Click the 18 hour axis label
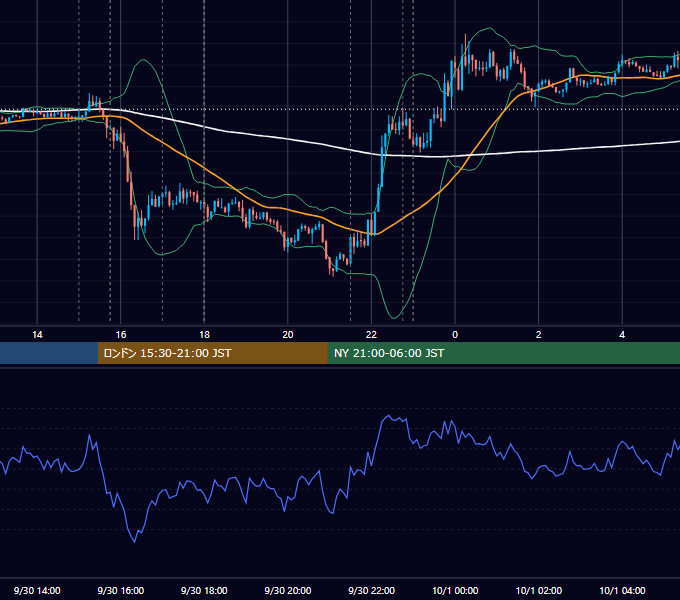Screen dimensions: 680x600 [x=204, y=335]
